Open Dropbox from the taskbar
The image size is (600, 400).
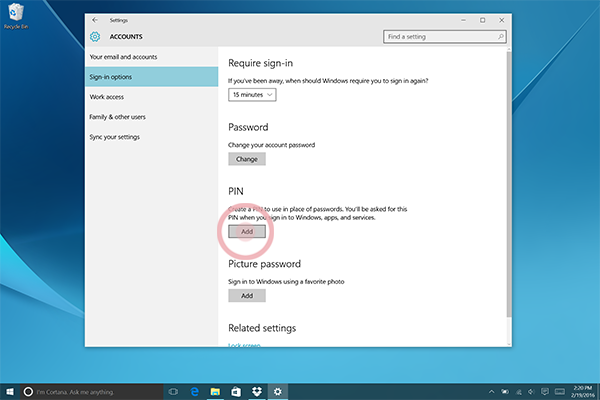tap(257, 392)
